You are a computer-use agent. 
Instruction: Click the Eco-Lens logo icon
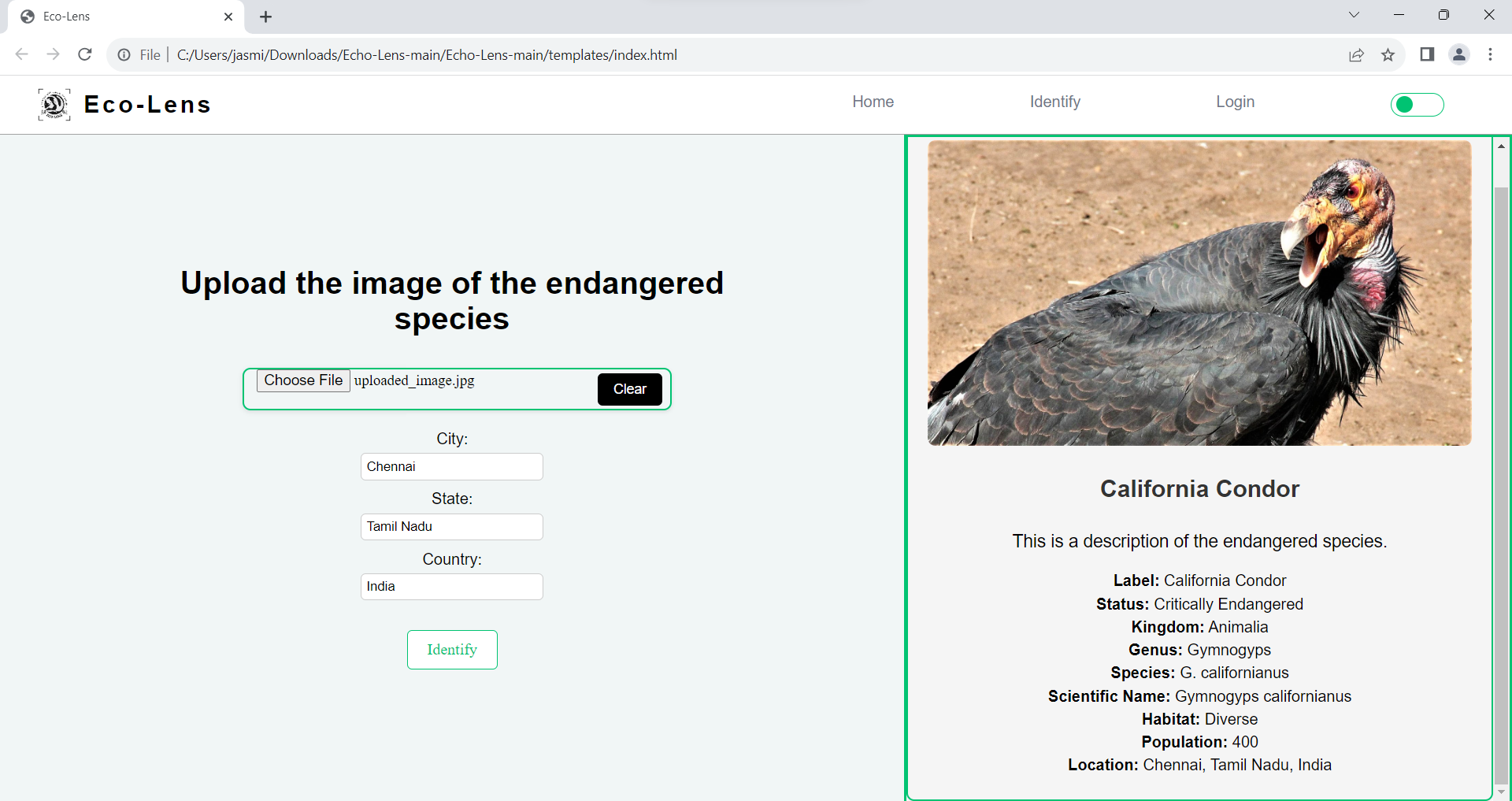pos(54,105)
